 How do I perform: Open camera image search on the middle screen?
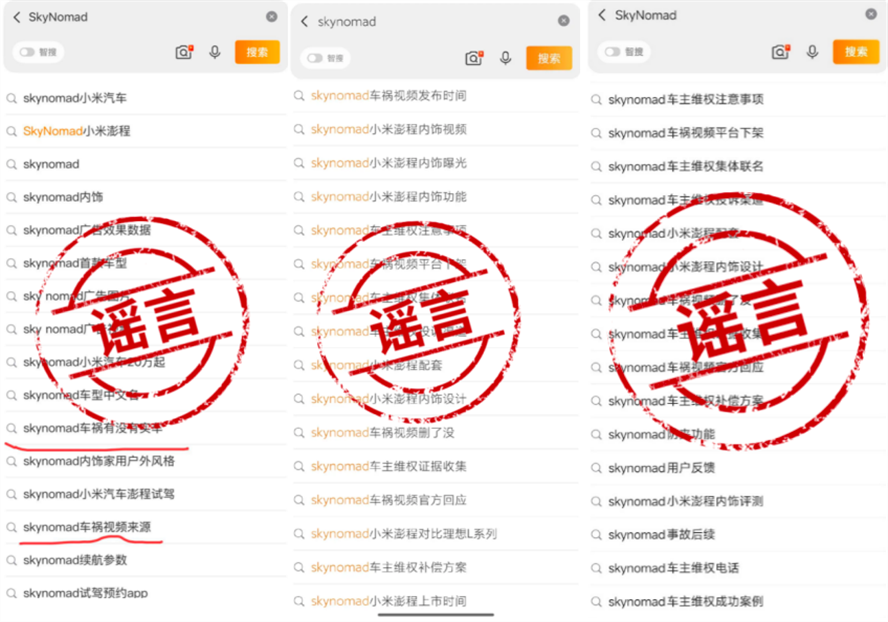[x=474, y=58]
